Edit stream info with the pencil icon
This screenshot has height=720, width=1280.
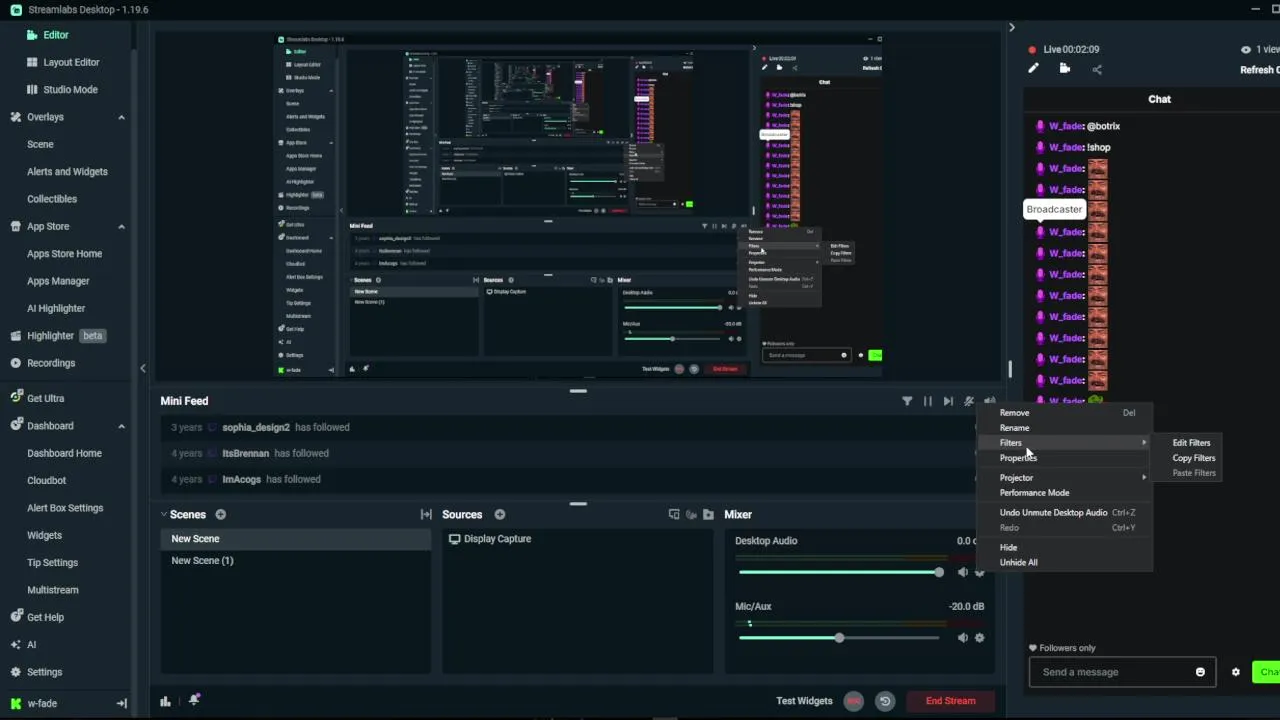[x=1033, y=69]
